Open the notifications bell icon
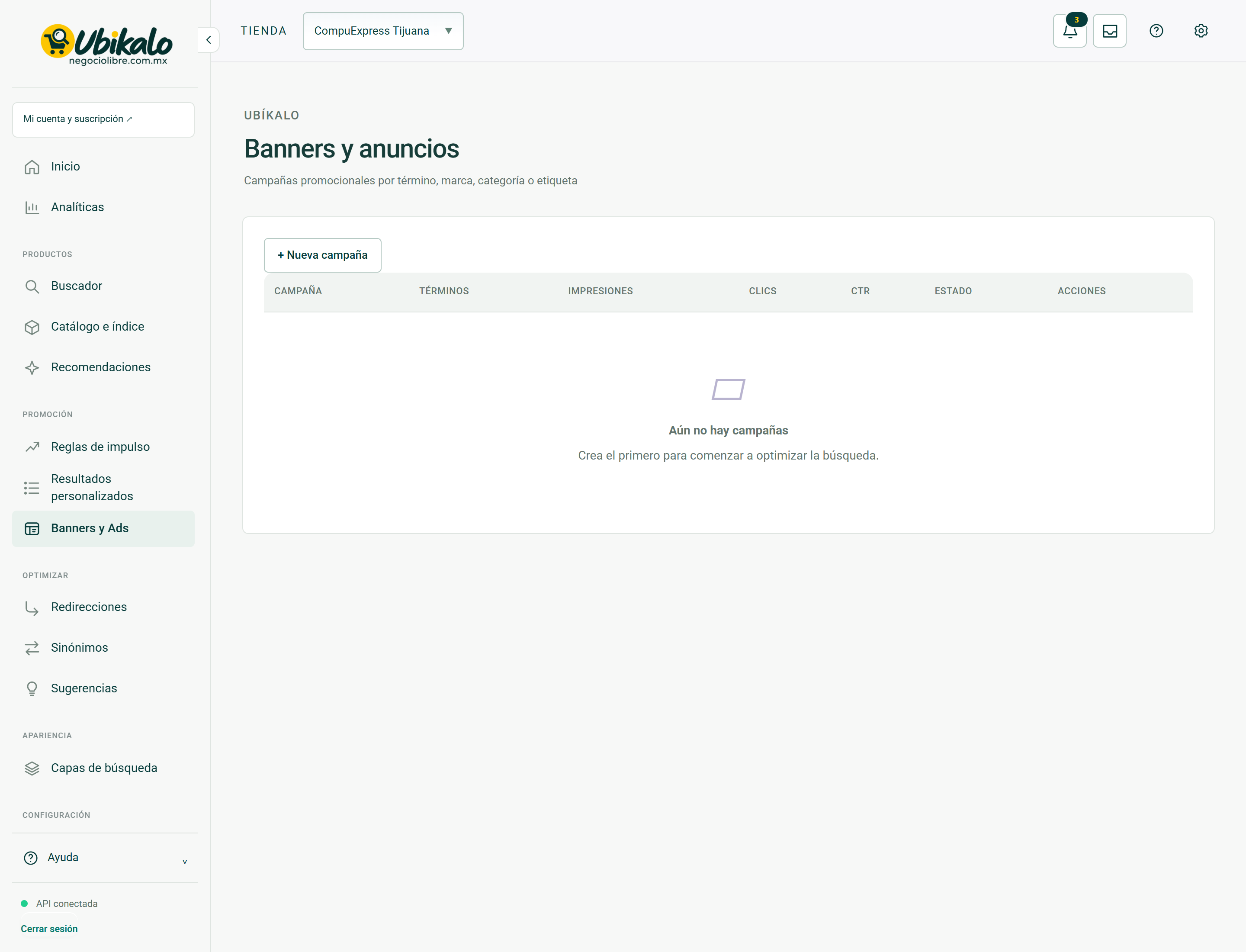 [1069, 31]
